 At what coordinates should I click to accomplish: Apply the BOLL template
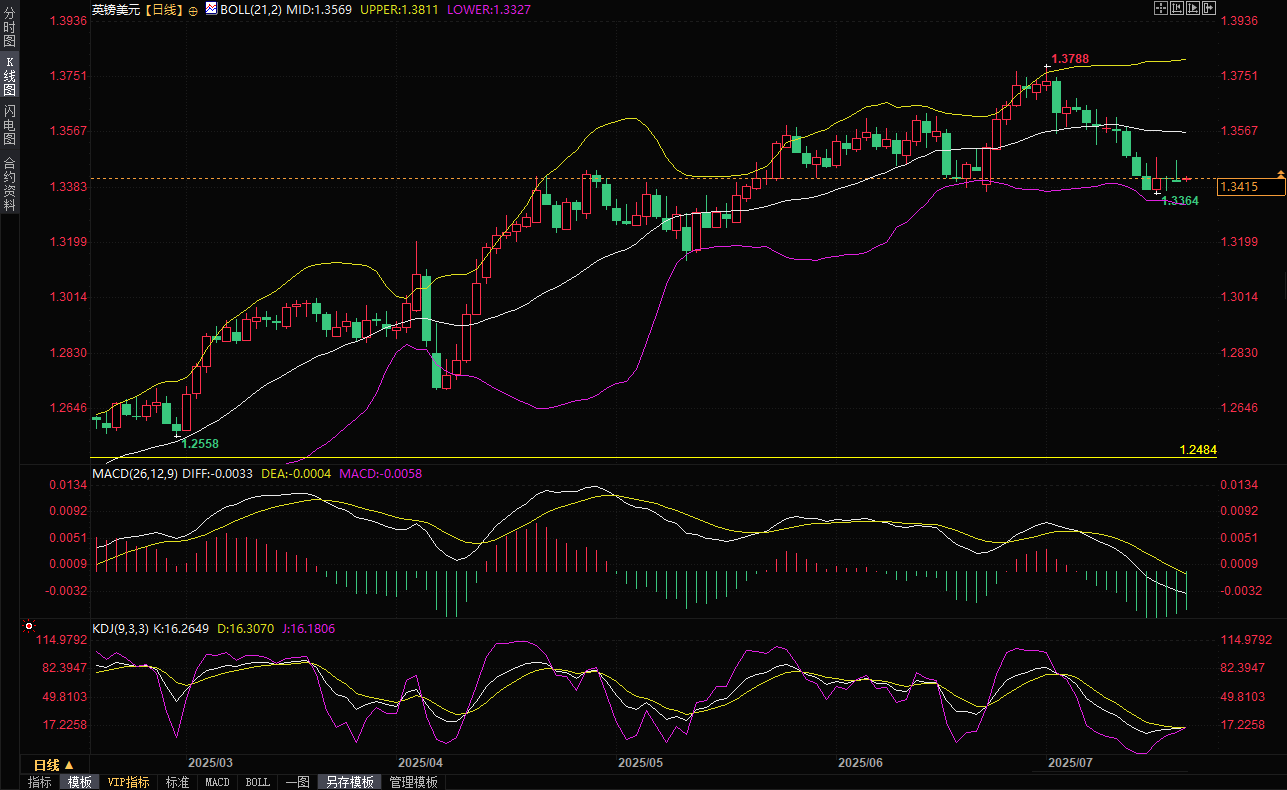(x=257, y=782)
